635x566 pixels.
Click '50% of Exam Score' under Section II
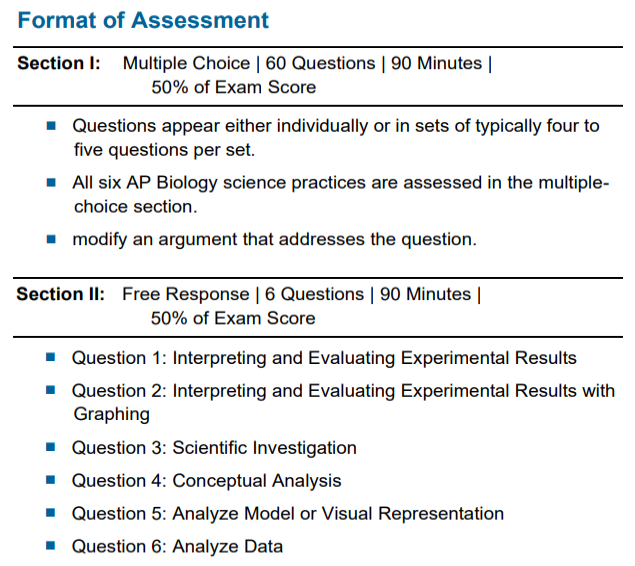(x=233, y=318)
